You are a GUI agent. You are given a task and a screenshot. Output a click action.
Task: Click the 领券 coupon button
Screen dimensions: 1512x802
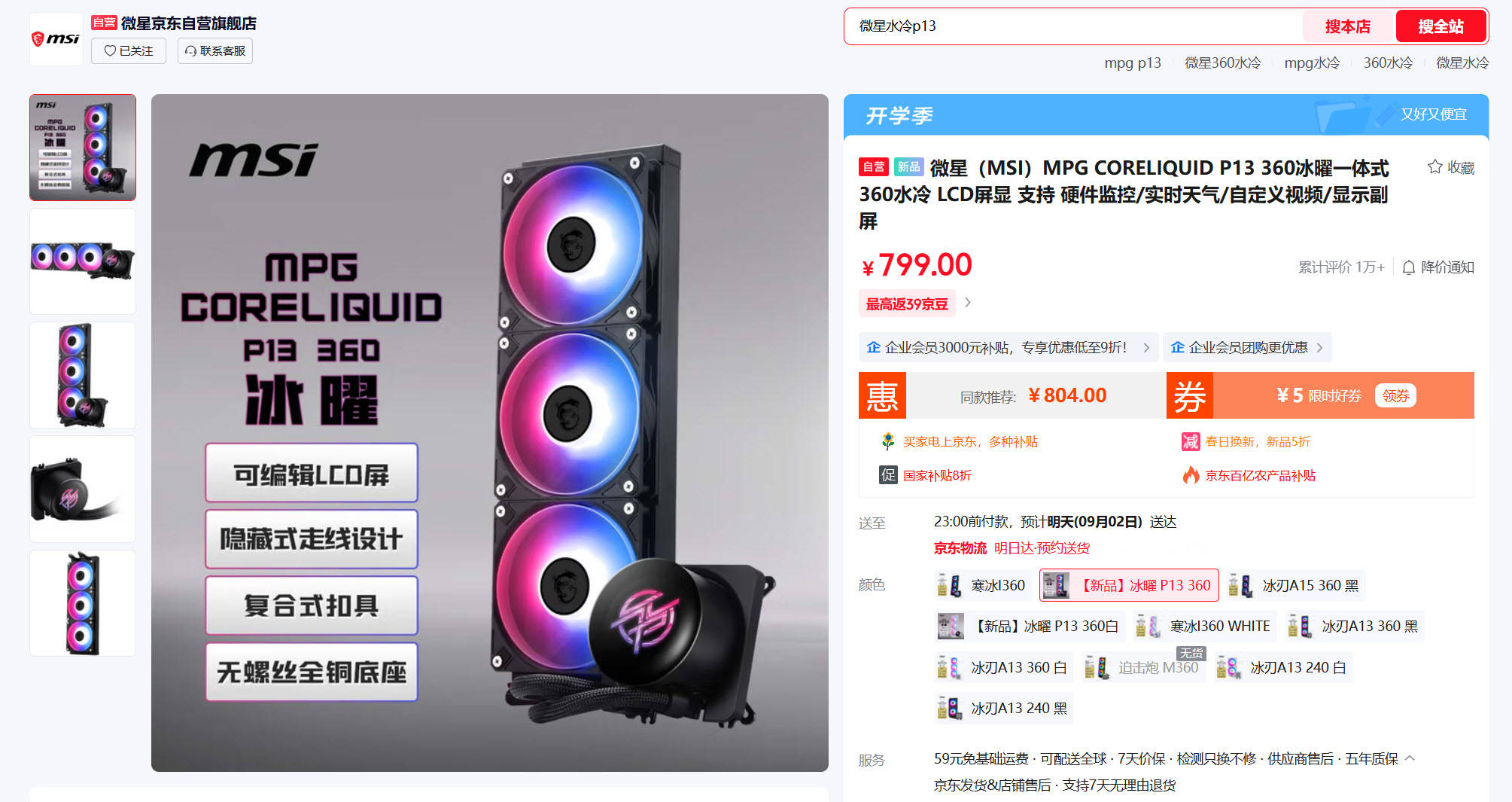pos(1395,395)
